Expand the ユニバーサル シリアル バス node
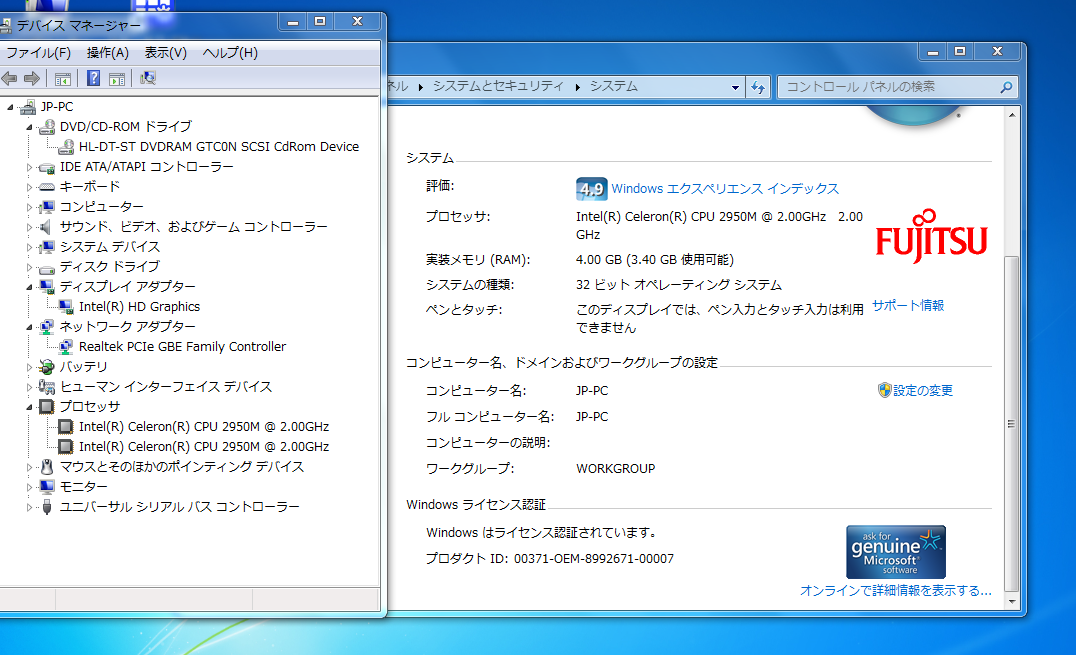The height and width of the screenshot is (655, 1076). click(x=30, y=507)
